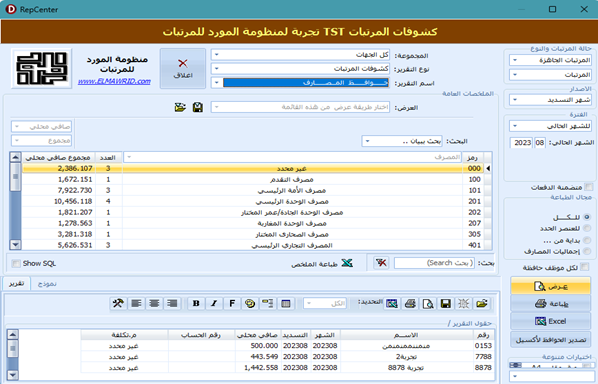Click the year field showing 2023
This screenshot has height=384, width=598.
(521, 143)
